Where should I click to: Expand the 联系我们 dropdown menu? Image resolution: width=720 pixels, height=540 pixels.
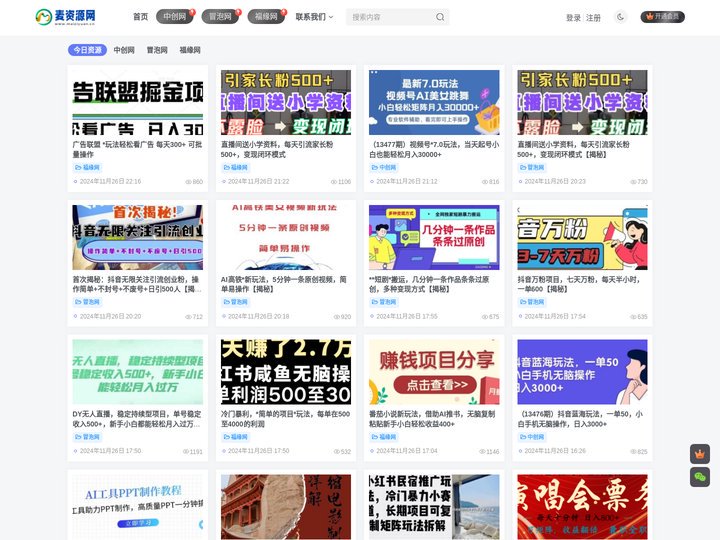click(314, 17)
